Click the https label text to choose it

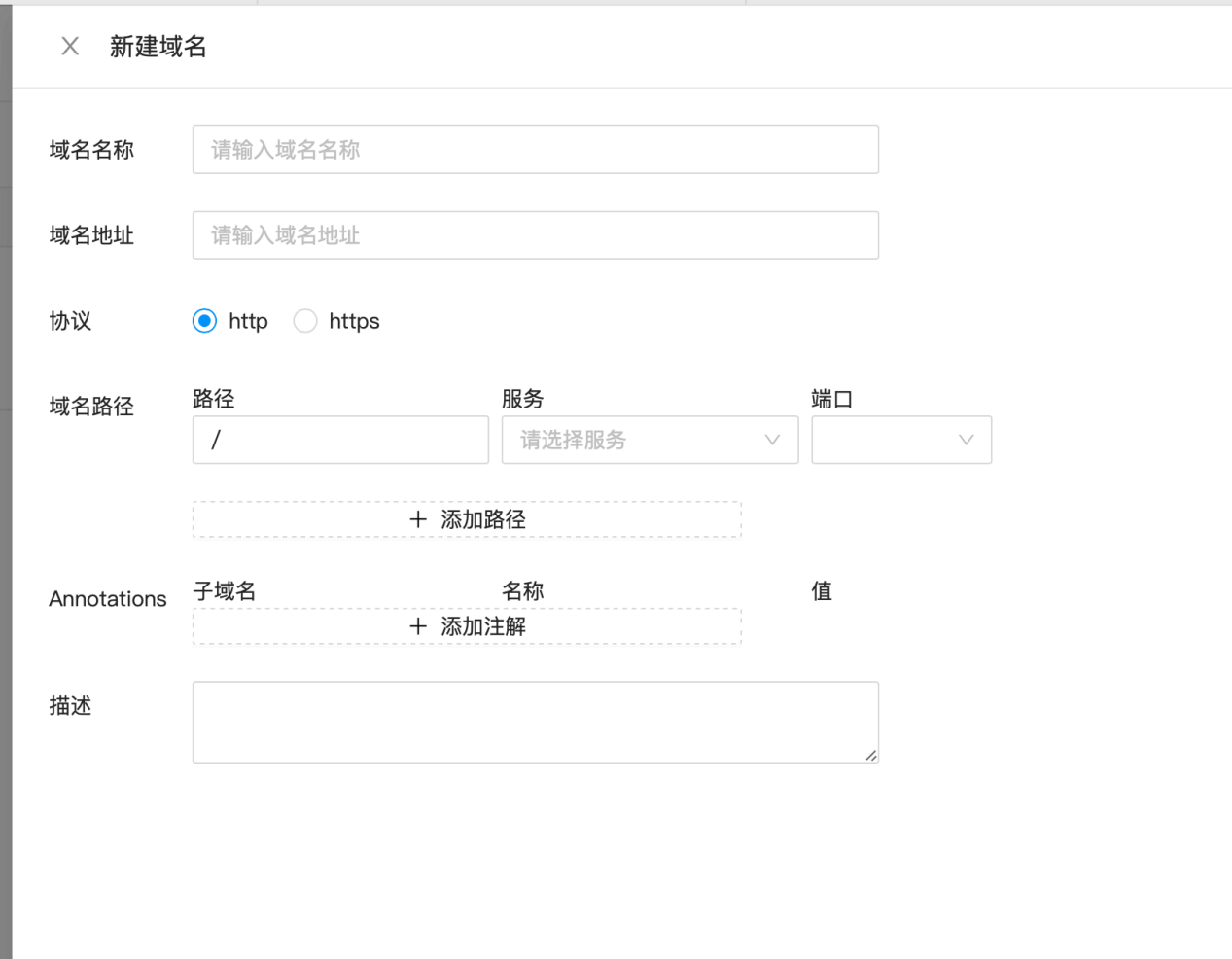pos(354,321)
